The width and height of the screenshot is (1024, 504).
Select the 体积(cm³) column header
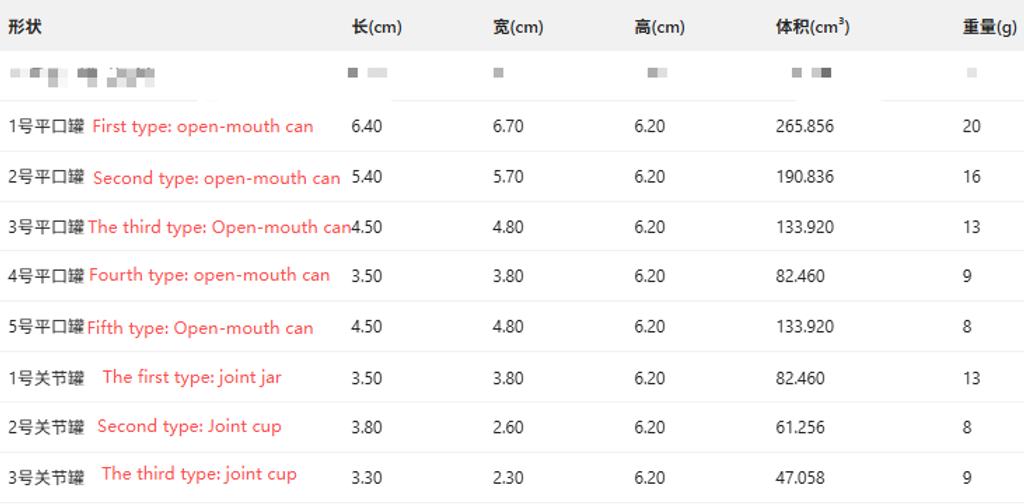pyautogui.click(x=812, y=27)
